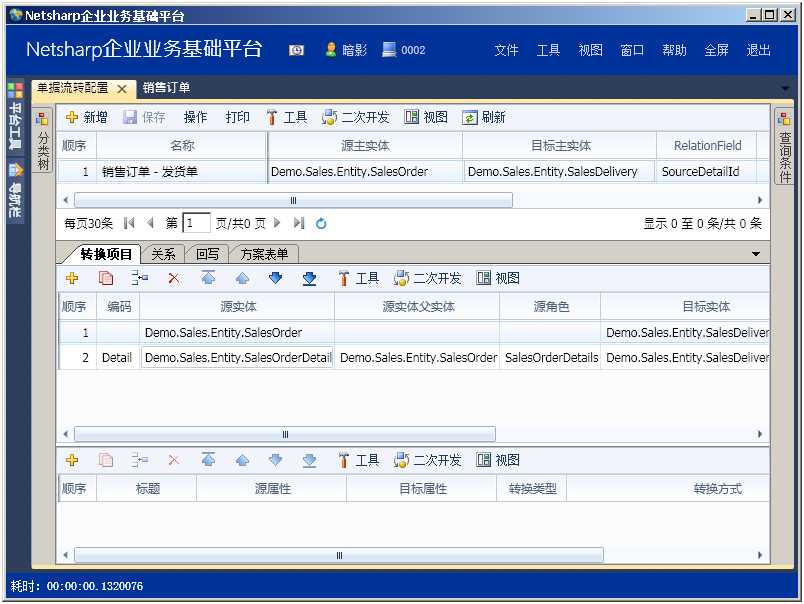Move row to bottom in 转换项目 toolbar
This screenshot has height=604, width=804.
click(309, 278)
